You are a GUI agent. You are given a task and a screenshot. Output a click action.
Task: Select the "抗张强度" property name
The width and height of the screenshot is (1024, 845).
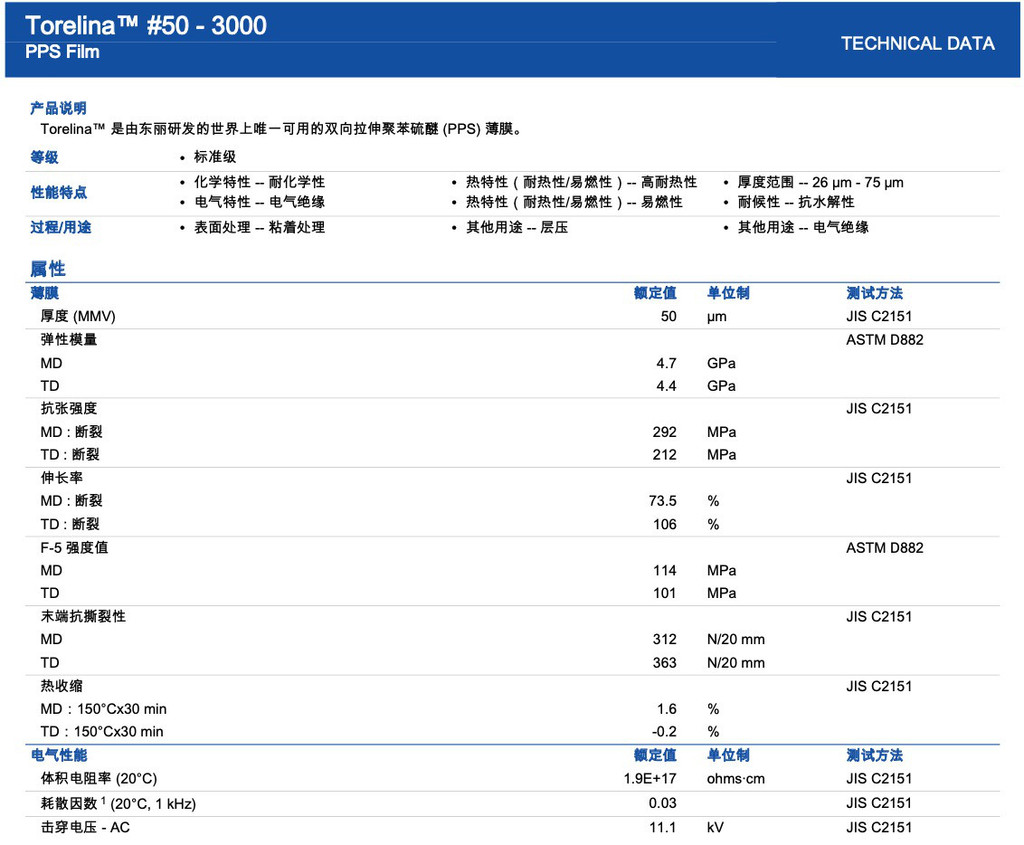click(x=69, y=408)
